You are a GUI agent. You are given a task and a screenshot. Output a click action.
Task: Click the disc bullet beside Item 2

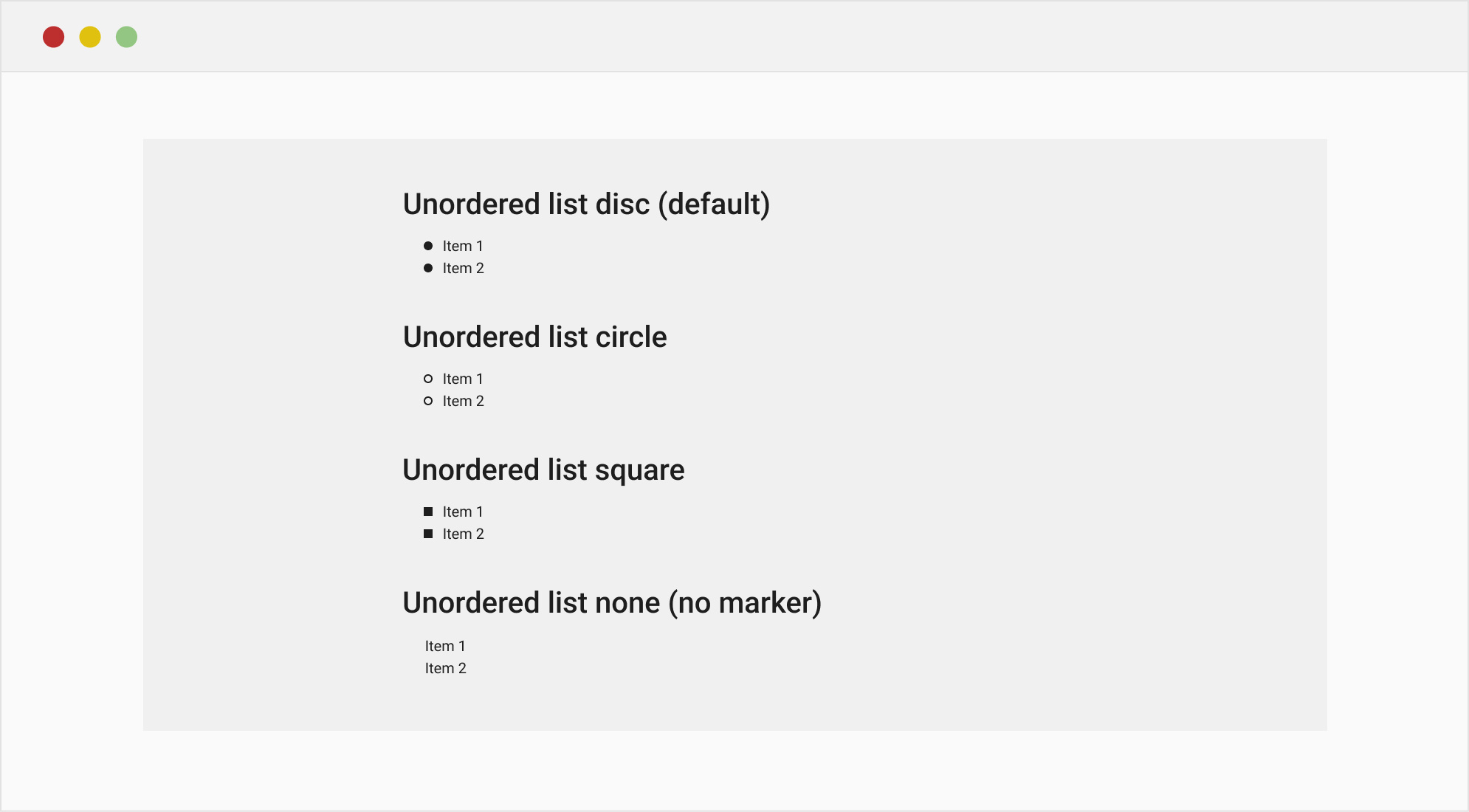coord(430,268)
